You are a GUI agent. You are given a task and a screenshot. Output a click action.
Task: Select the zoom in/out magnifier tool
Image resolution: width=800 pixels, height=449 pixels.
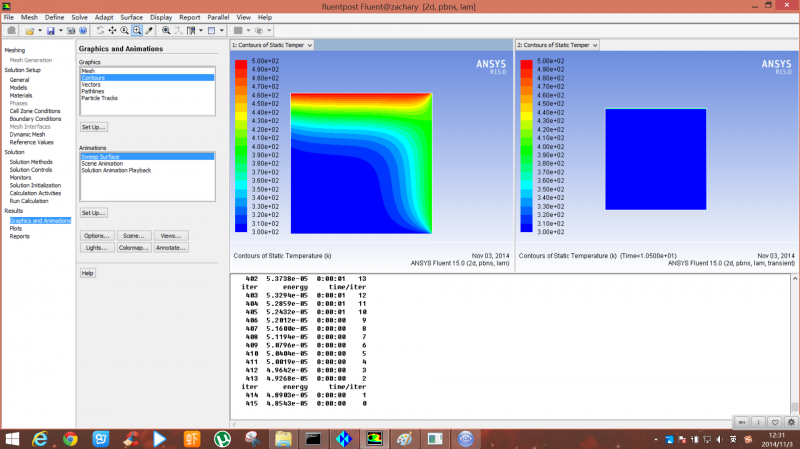pyautogui.click(x=124, y=30)
